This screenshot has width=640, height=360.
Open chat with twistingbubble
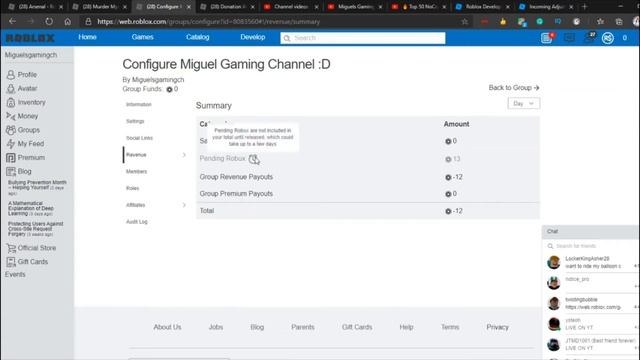(x=590, y=303)
